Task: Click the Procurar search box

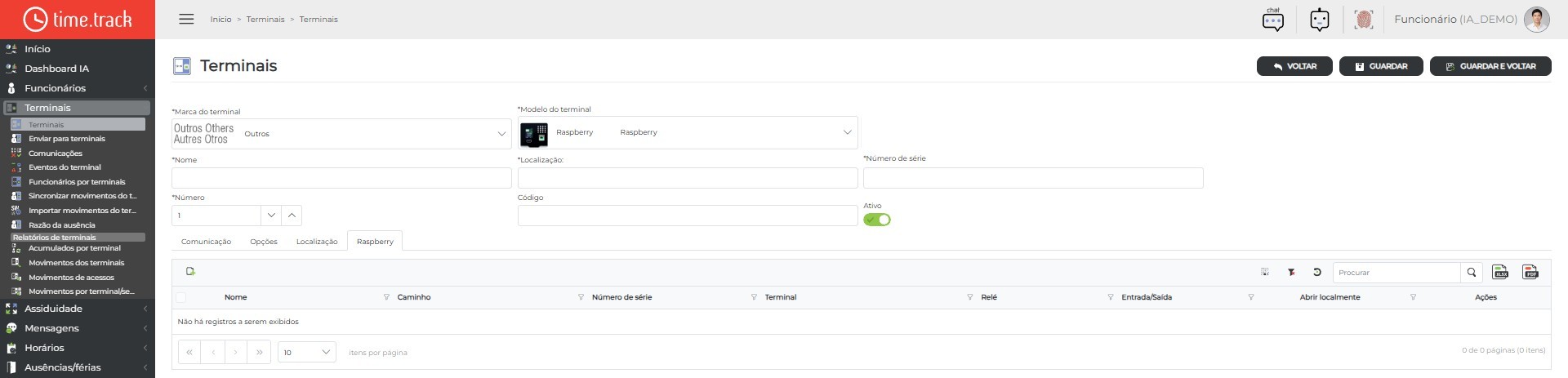Action: click(1396, 273)
